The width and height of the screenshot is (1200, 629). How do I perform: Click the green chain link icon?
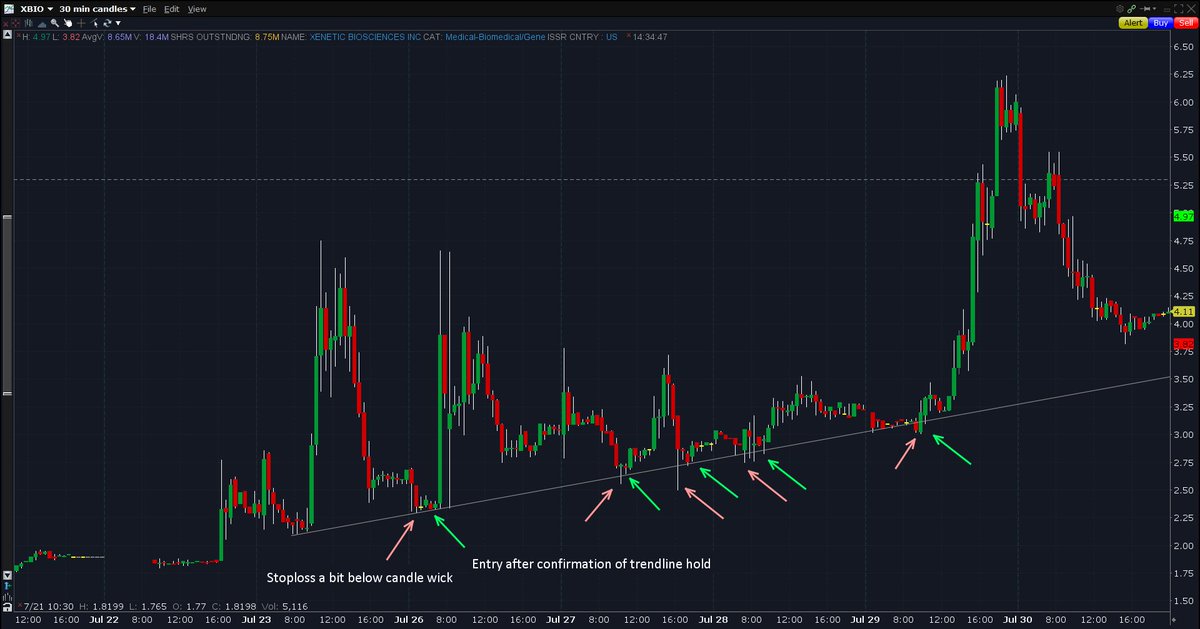[1132, 8]
